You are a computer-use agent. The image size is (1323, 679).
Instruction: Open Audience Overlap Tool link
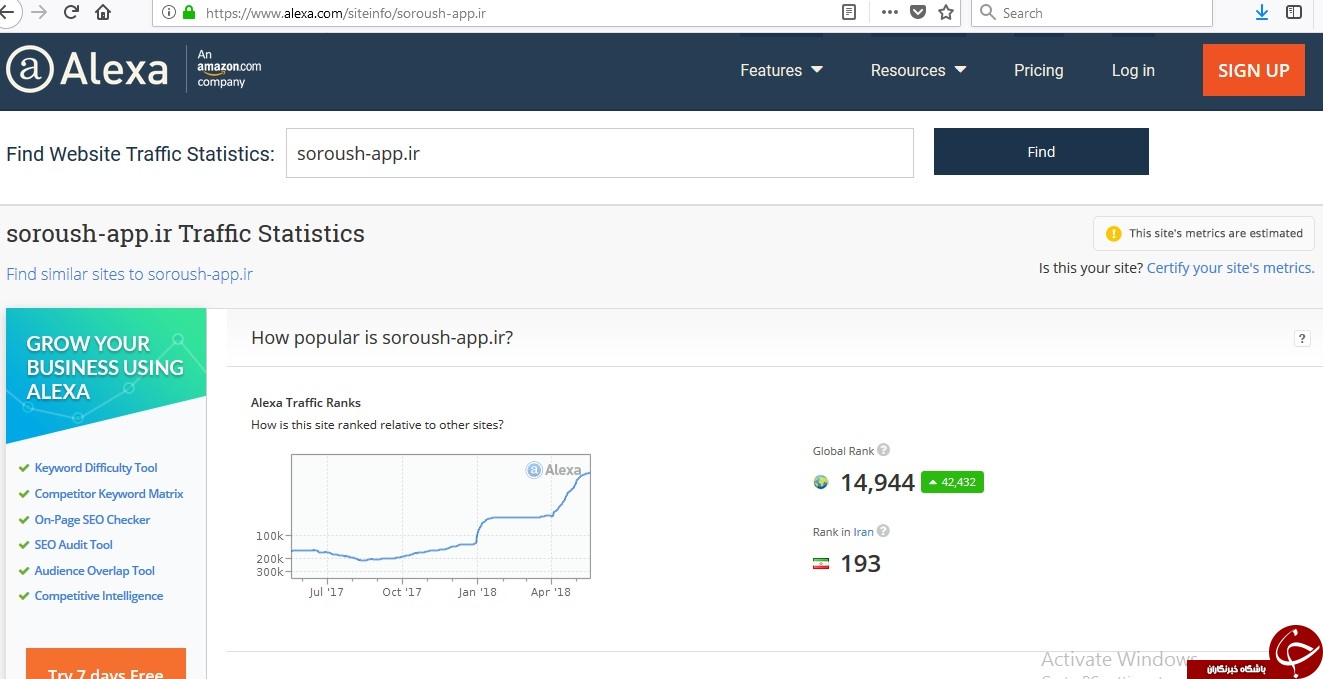[x=95, y=571]
